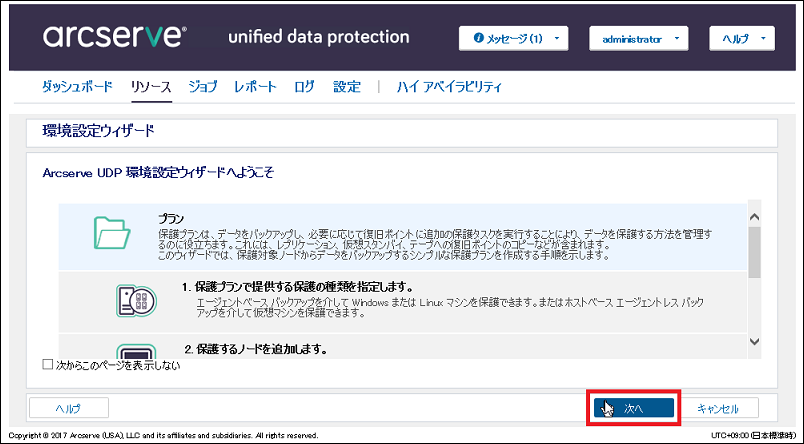
Task: Click the scrollbar up arrow
Action: (x=754, y=217)
